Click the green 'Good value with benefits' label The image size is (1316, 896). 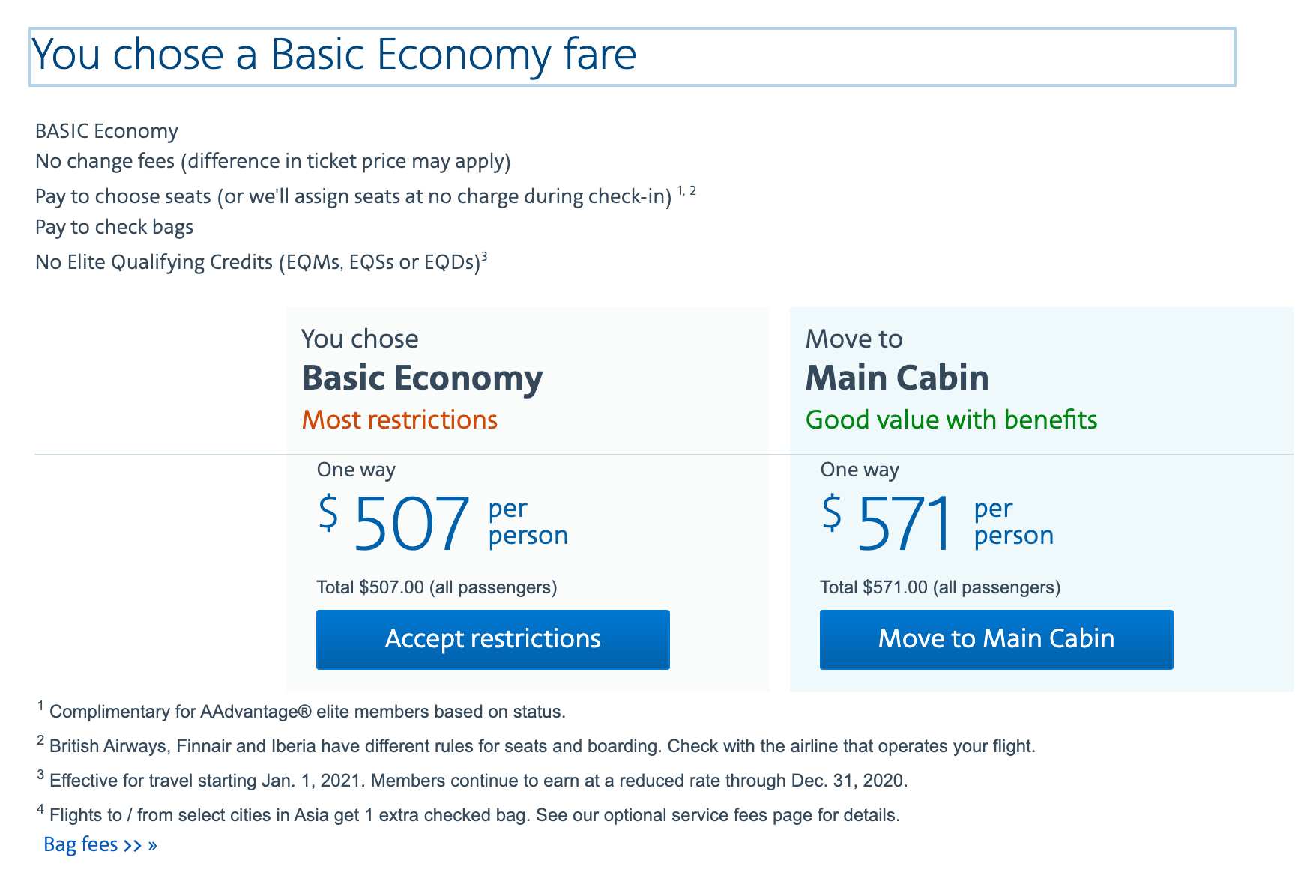(x=951, y=420)
